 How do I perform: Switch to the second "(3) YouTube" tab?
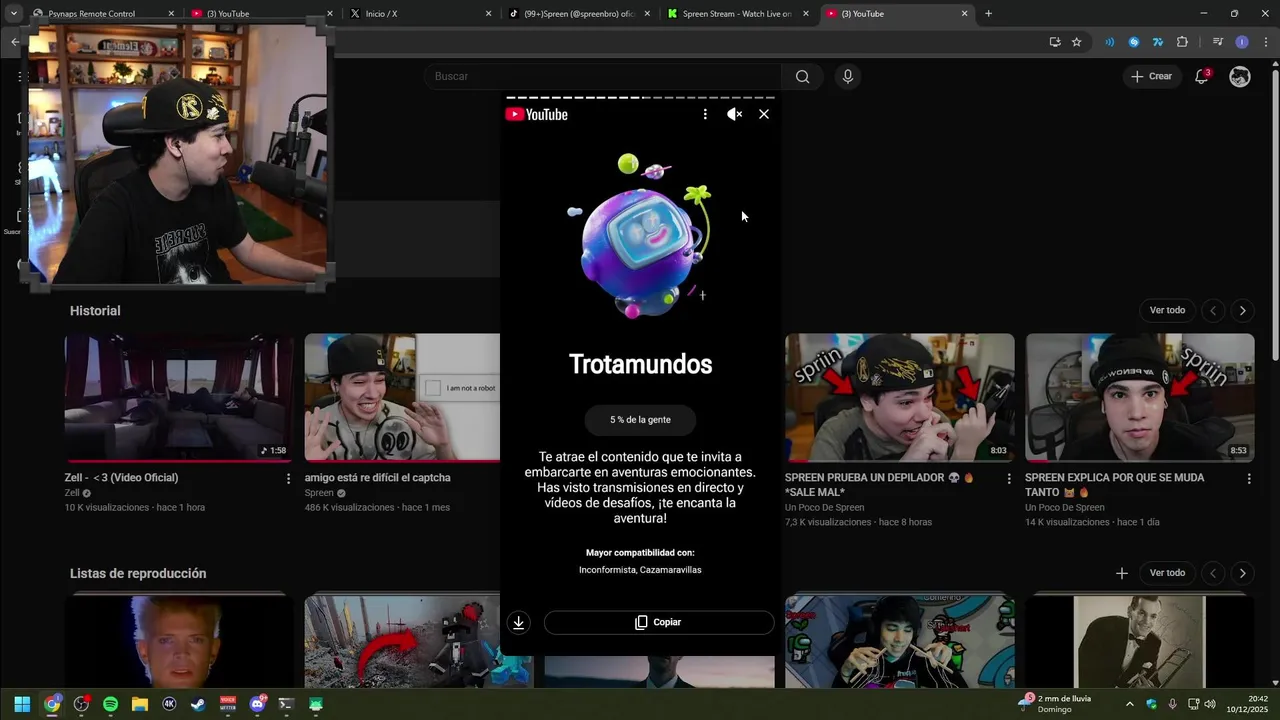coord(897,14)
